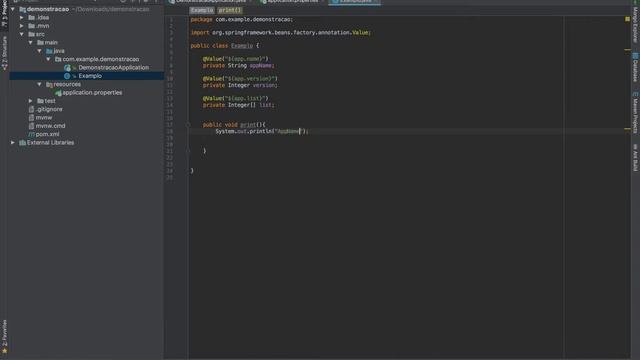This screenshot has width=640, height=360.
Task: Open the Structure tool window tab
Action: pyautogui.click(x=4, y=53)
